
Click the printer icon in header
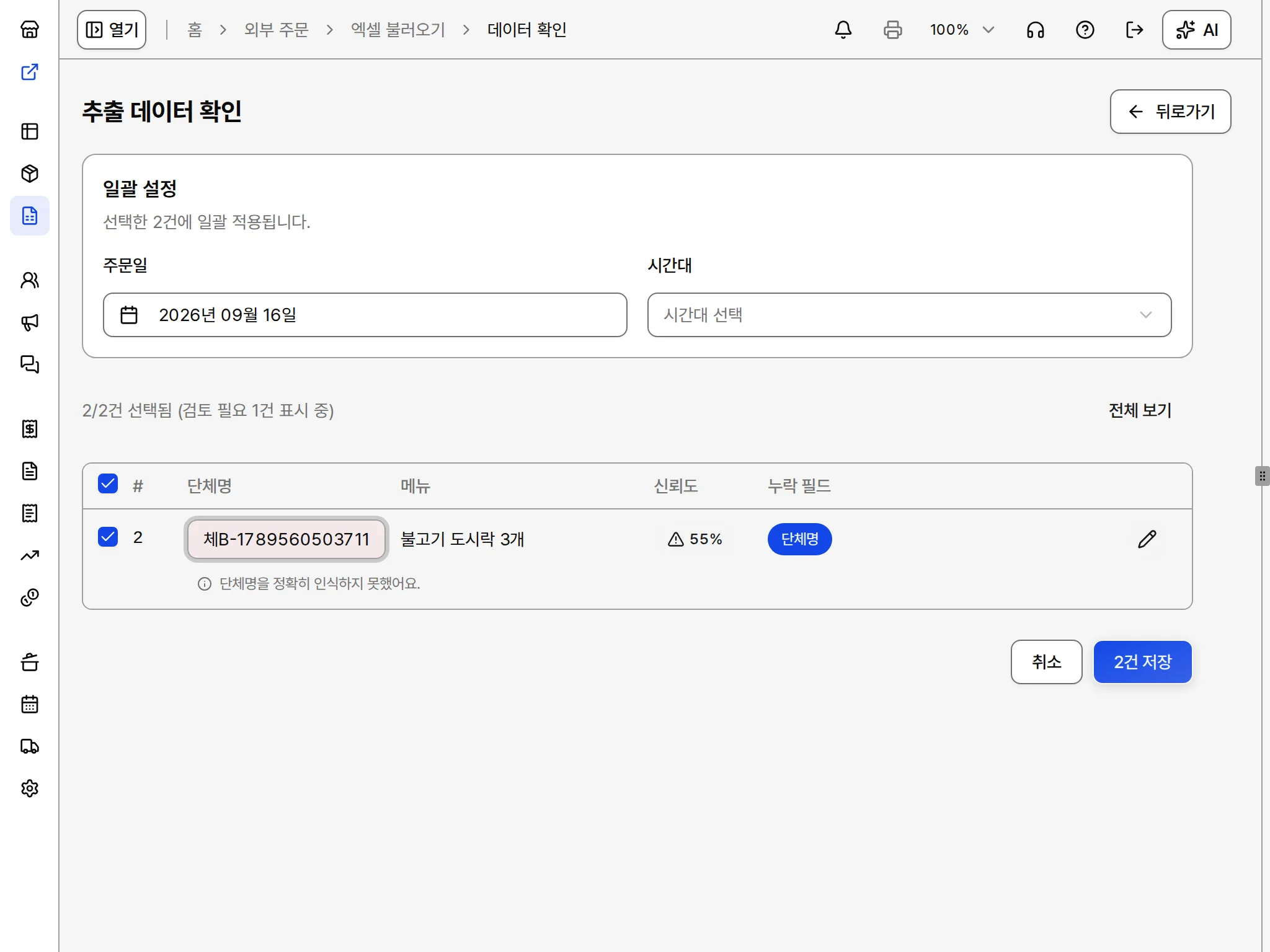893,30
